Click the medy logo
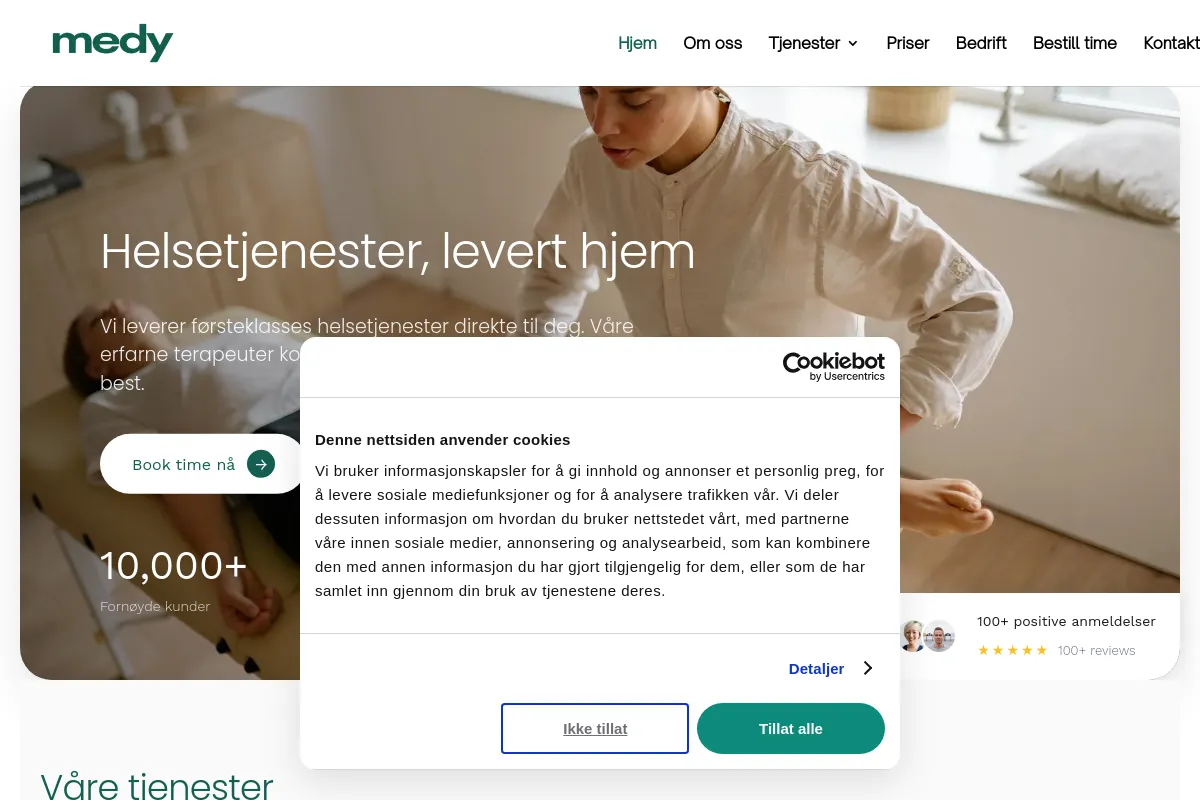The width and height of the screenshot is (1200, 800). coord(112,43)
